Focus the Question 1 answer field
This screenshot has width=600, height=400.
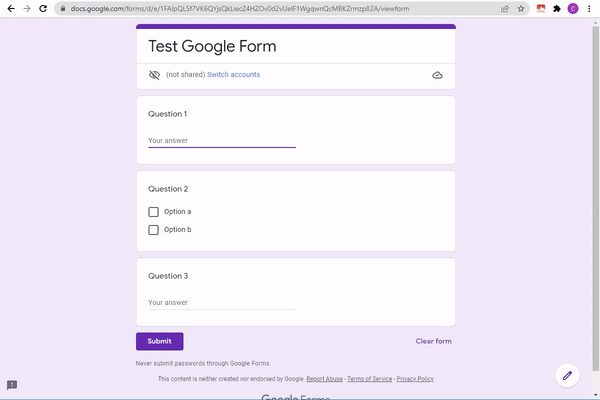coord(222,140)
